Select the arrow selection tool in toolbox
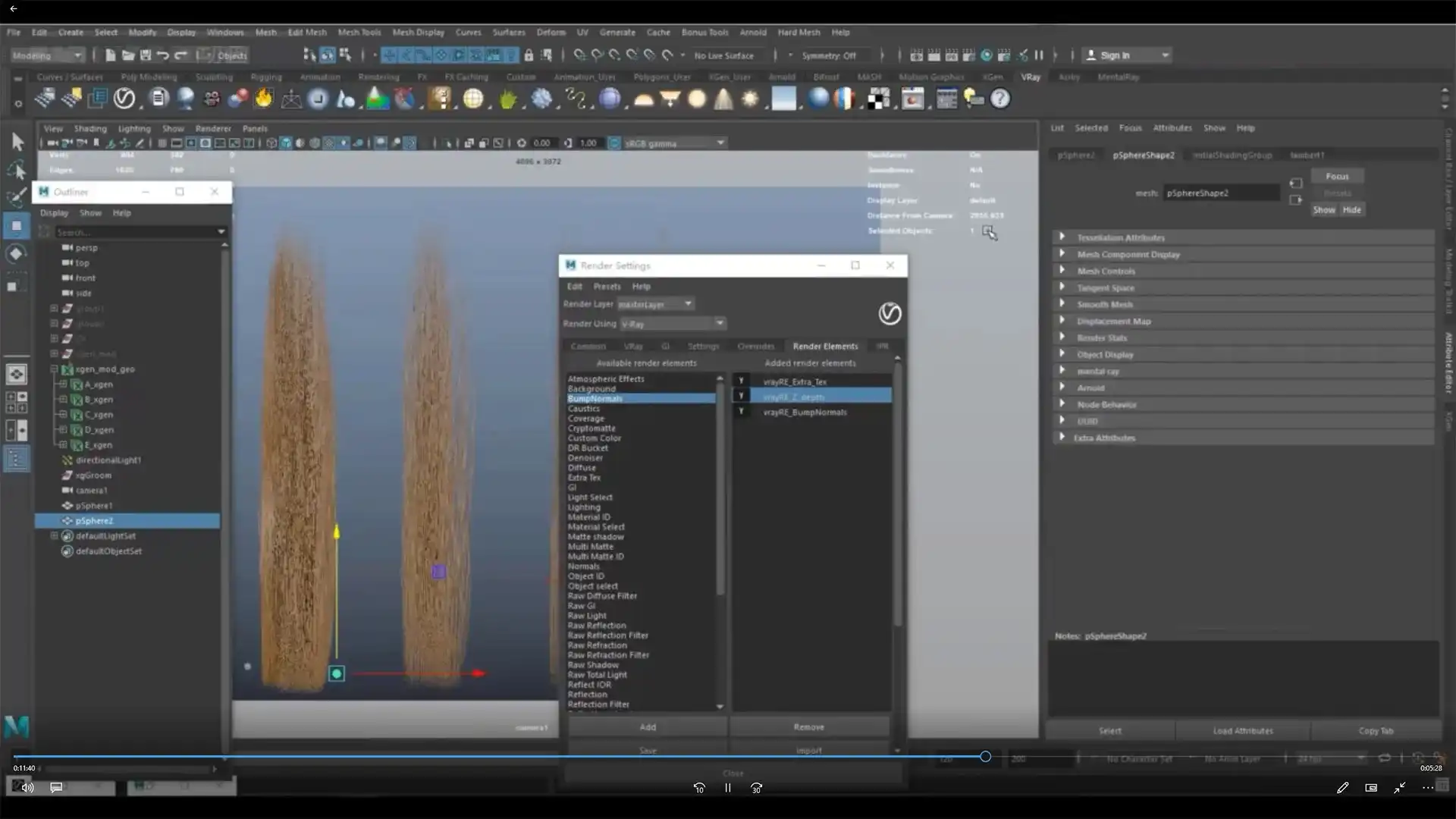1456x819 pixels. pos(17,142)
